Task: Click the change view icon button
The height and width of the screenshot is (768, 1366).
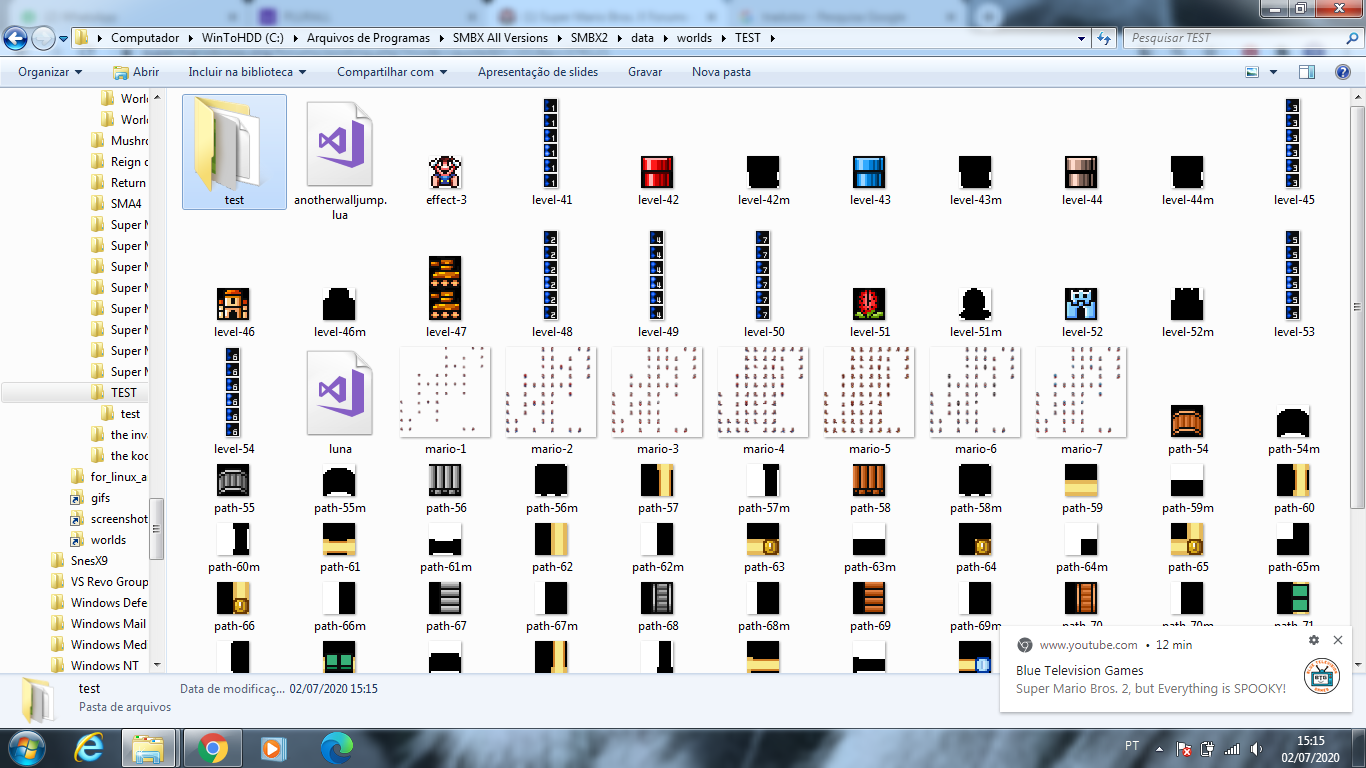Action: [x=1252, y=72]
